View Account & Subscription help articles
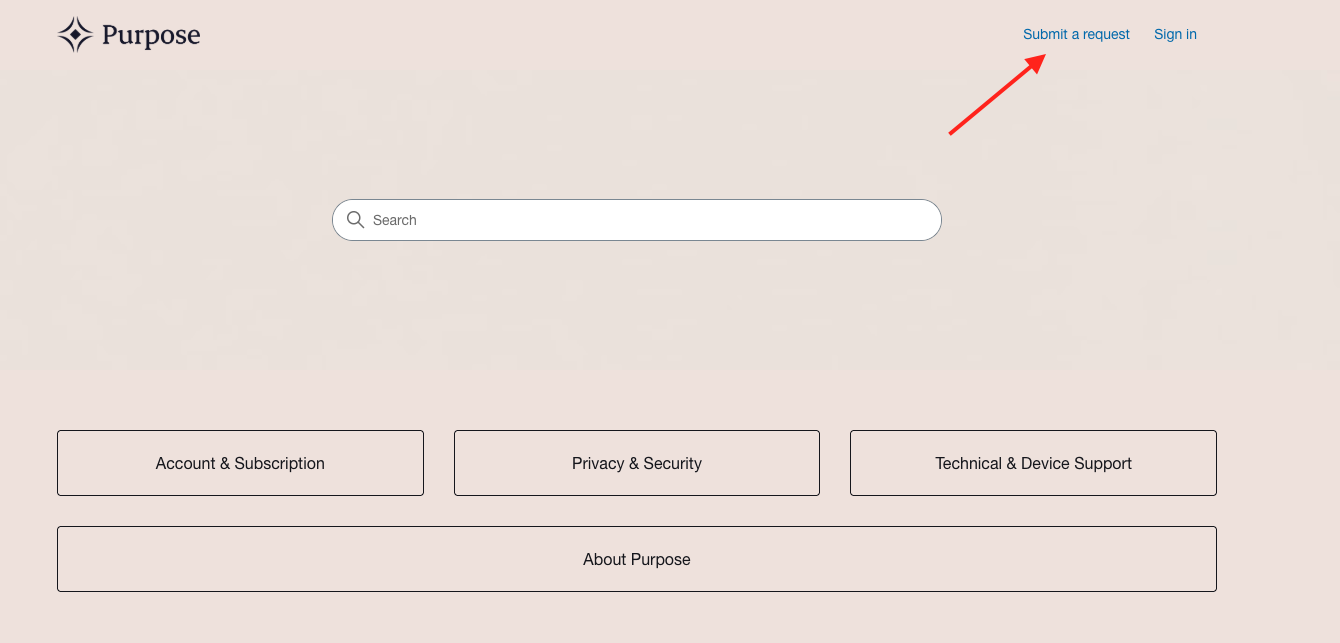 point(240,463)
